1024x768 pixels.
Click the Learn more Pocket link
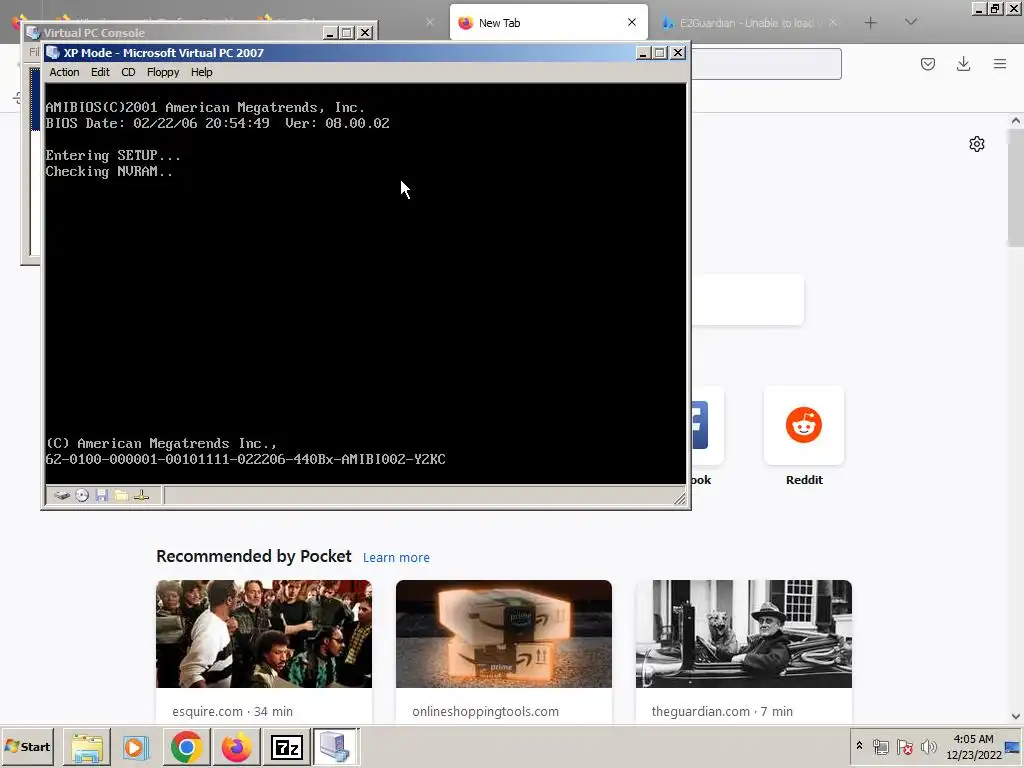[x=396, y=558]
